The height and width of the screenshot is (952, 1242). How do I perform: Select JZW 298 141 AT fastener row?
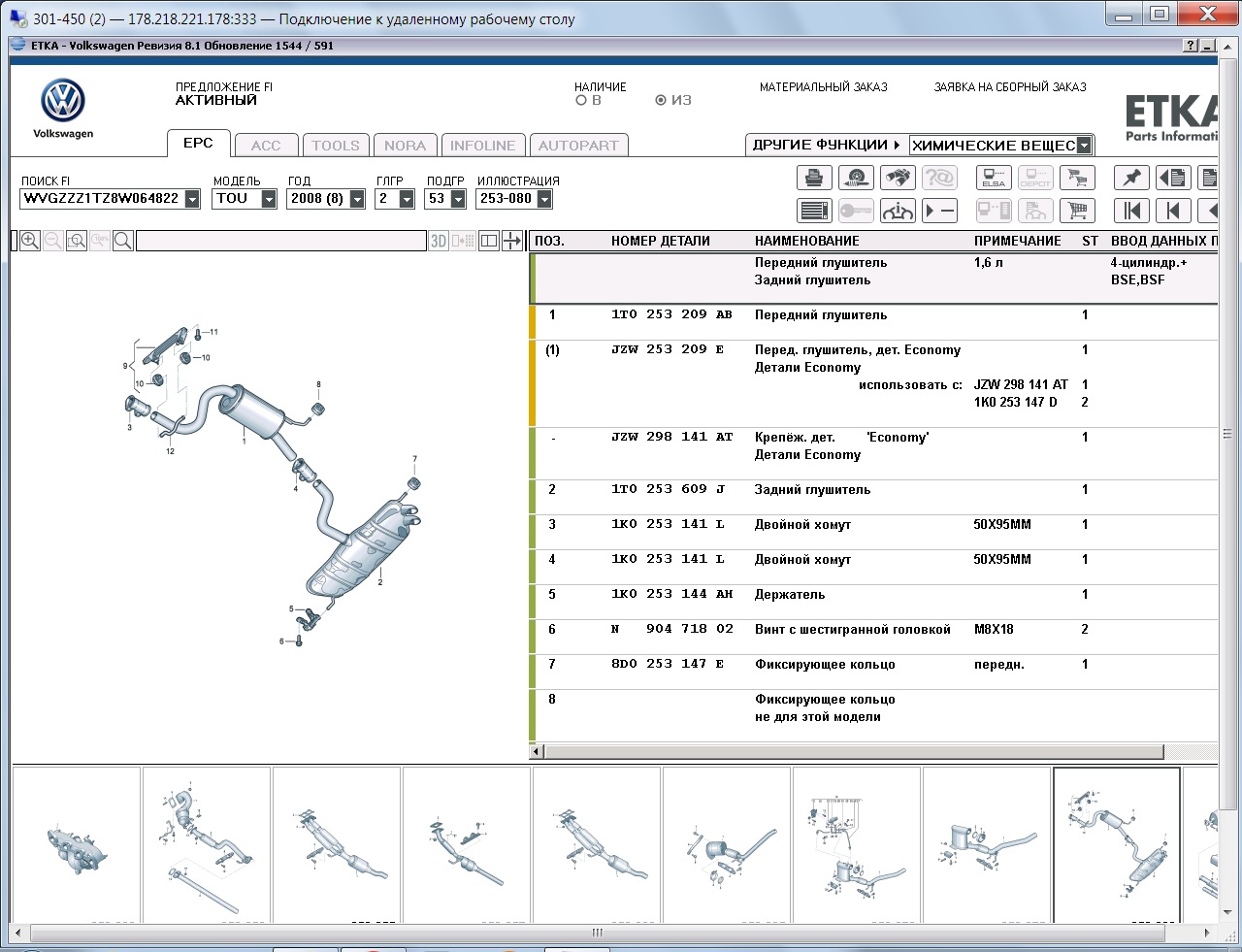click(x=873, y=454)
